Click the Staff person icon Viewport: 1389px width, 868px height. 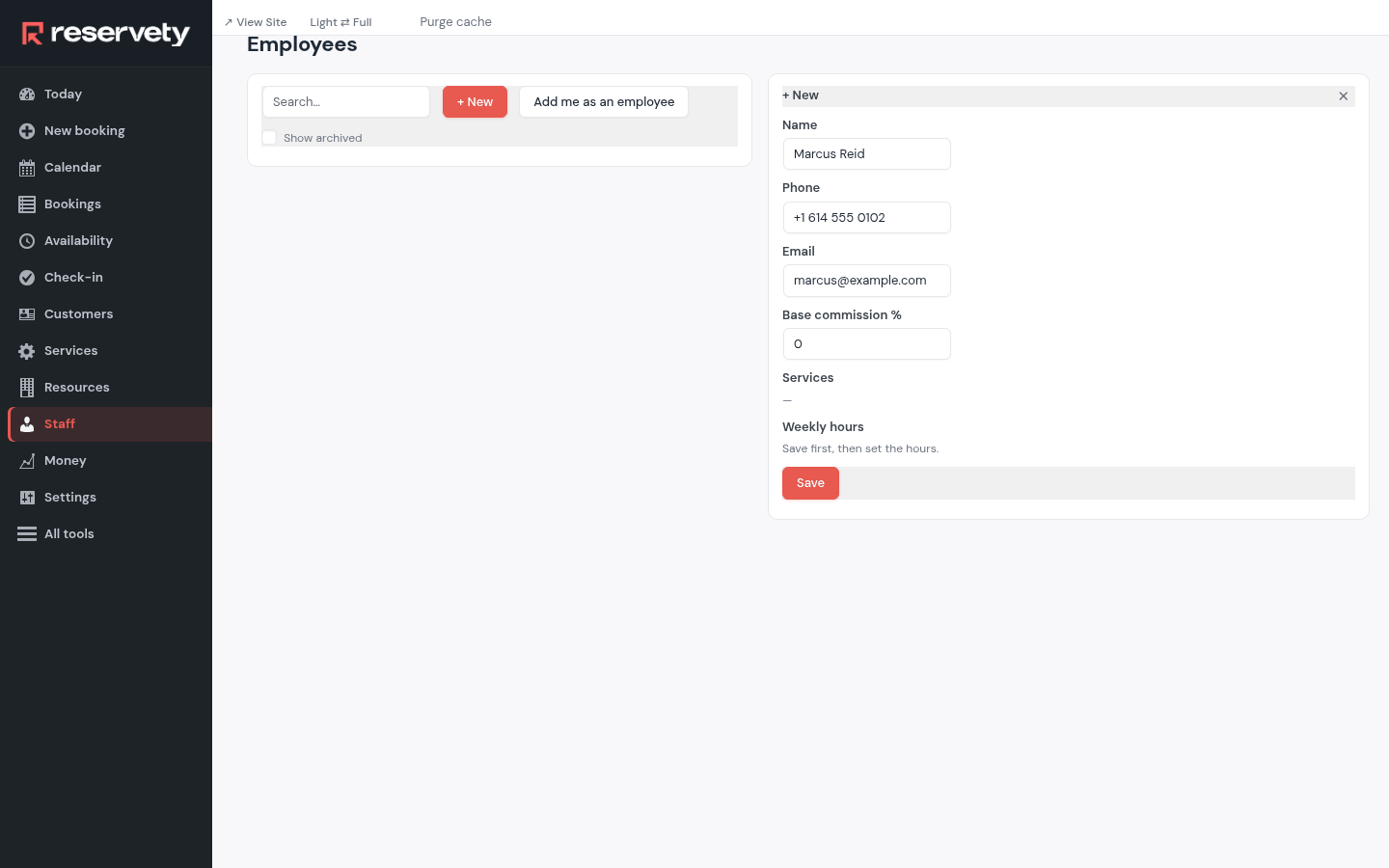27,424
